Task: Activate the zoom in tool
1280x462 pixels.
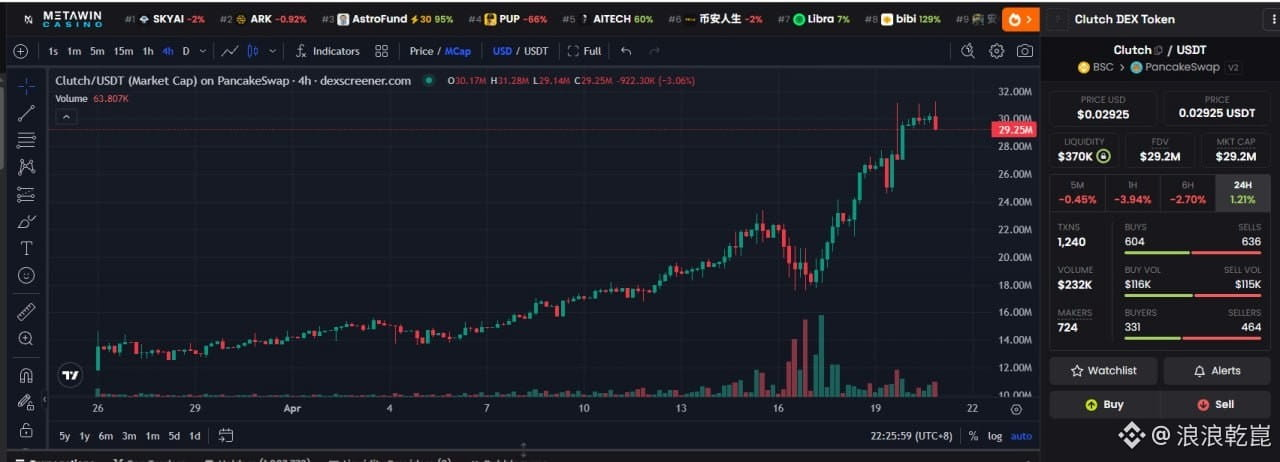Action: pyautogui.click(x=26, y=339)
